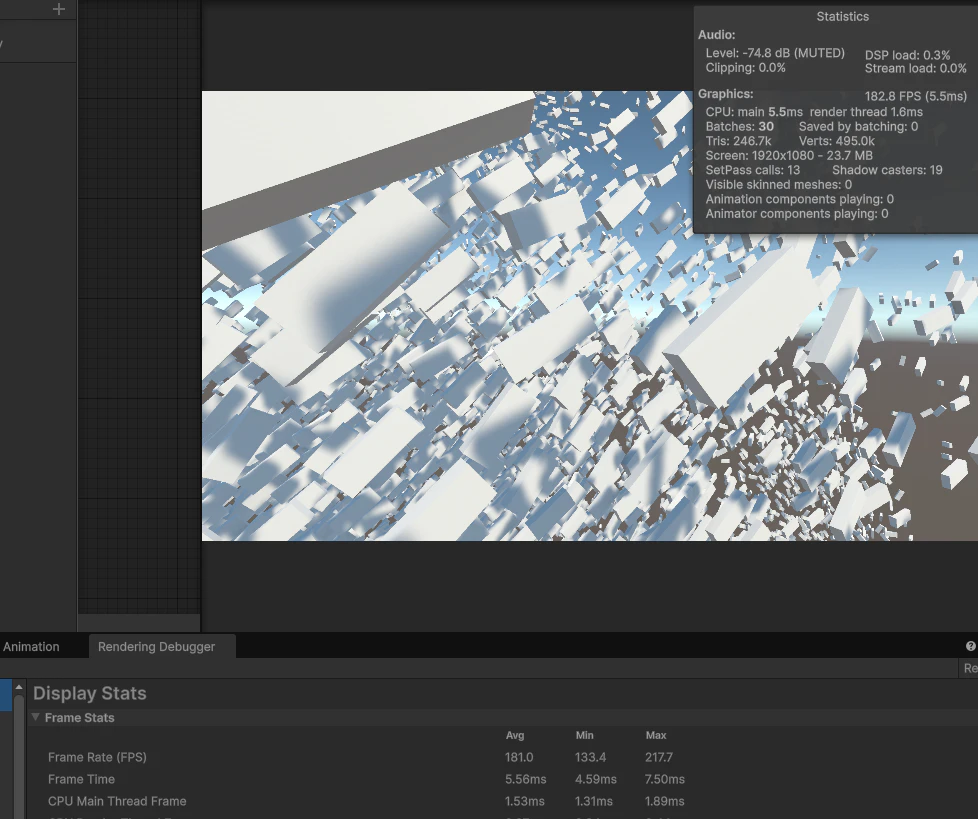The width and height of the screenshot is (978, 819).
Task: Click the Audio Level -74.8 dB (MUTED) text
Action: coord(775,53)
